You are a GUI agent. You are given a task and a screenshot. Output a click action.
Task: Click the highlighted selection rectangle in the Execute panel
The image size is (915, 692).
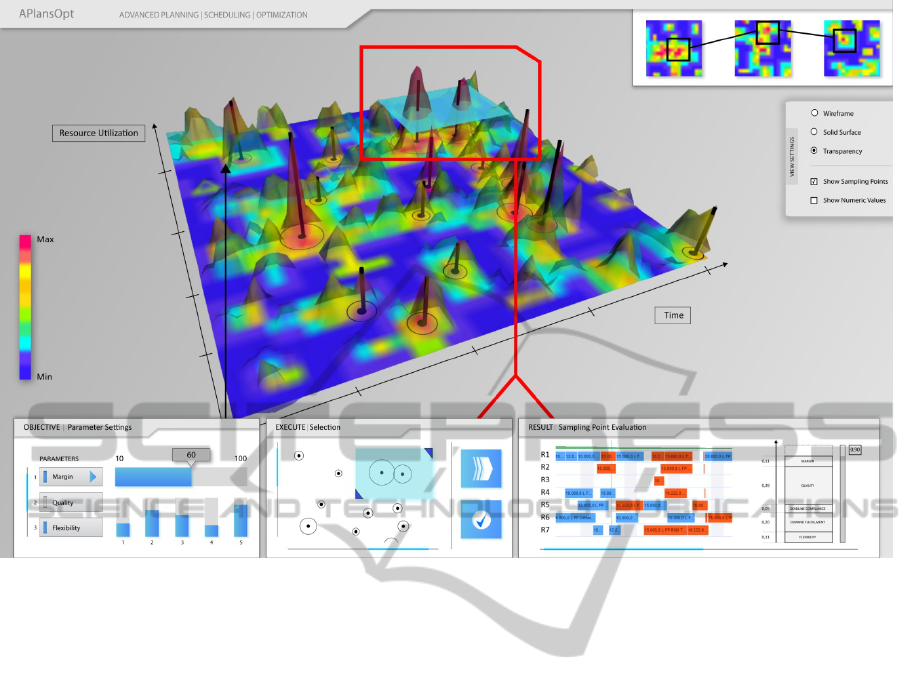pyautogui.click(x=392, y=473)
